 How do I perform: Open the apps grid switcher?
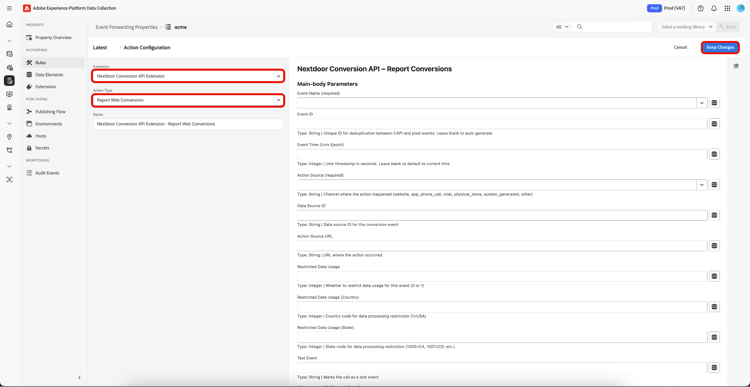tap(728, 8)
